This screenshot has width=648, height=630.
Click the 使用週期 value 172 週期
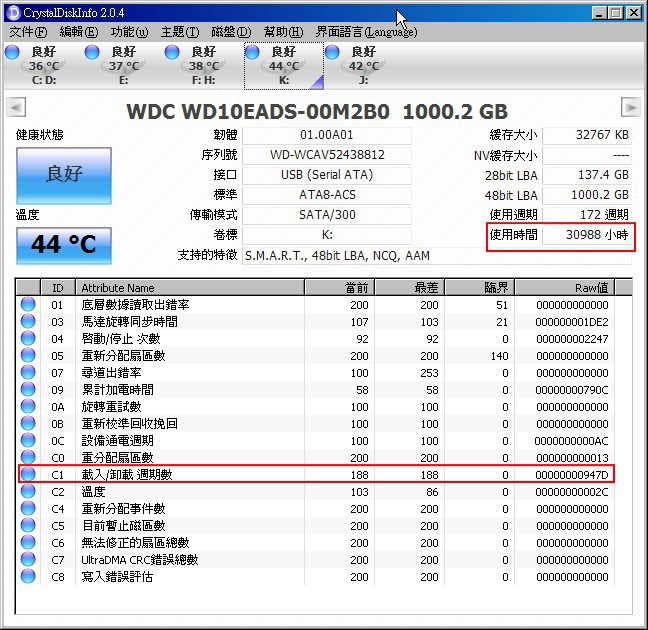(587, 215)
